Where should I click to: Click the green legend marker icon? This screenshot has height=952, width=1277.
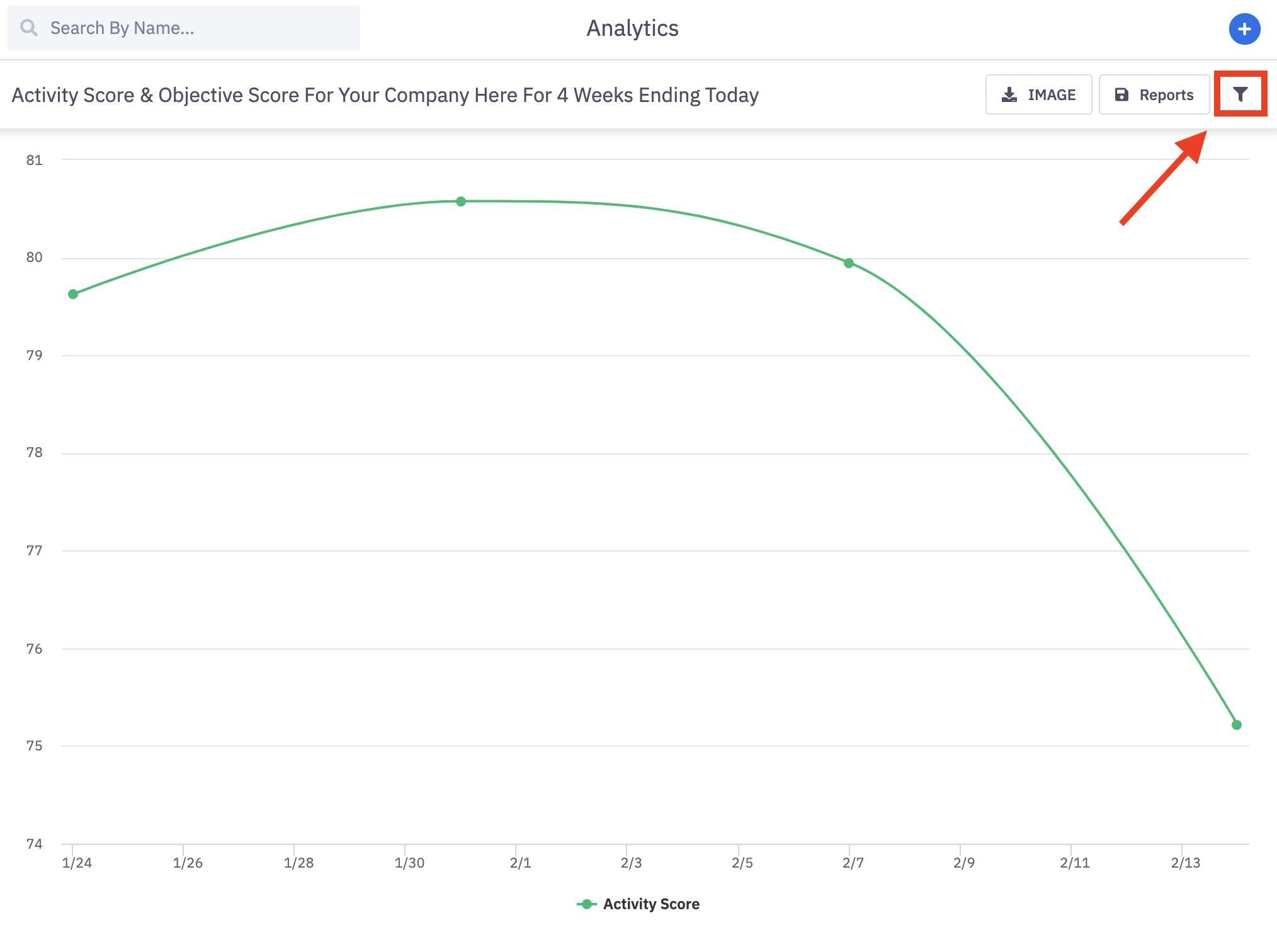click(586, 904)
